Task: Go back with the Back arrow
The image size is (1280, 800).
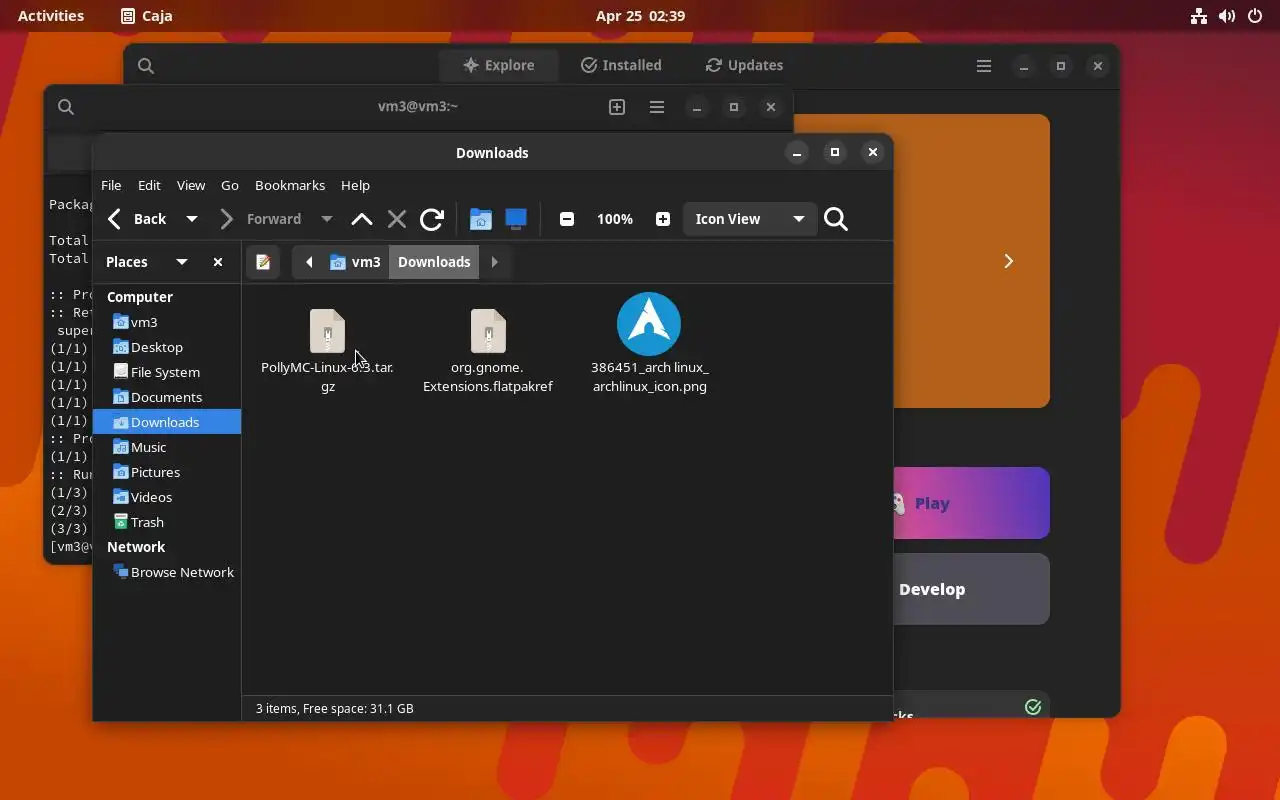Action: tap(137, 219)
